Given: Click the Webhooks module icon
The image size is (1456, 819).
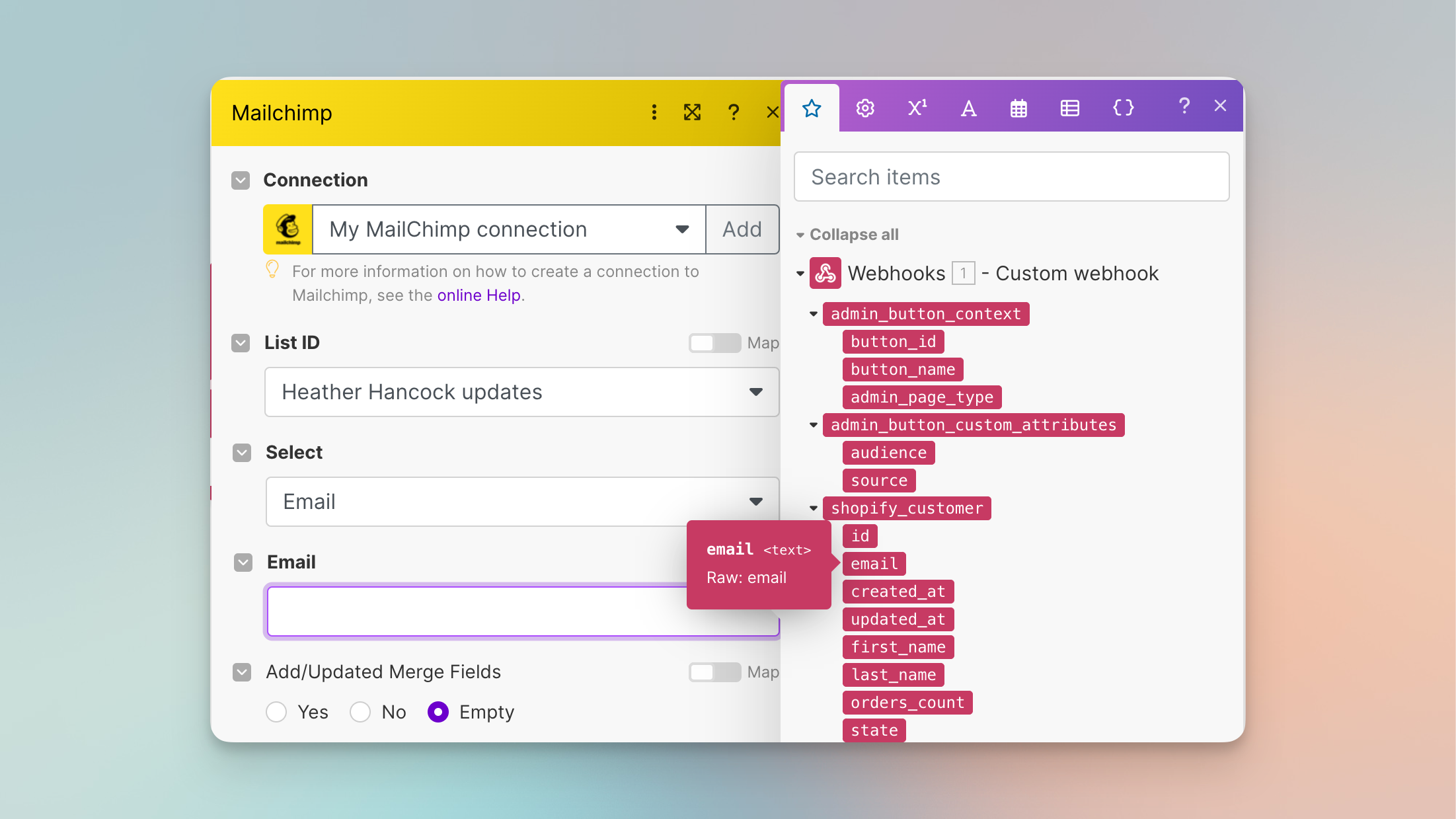Looking at the screenshot, I should [x=825, y=273].
